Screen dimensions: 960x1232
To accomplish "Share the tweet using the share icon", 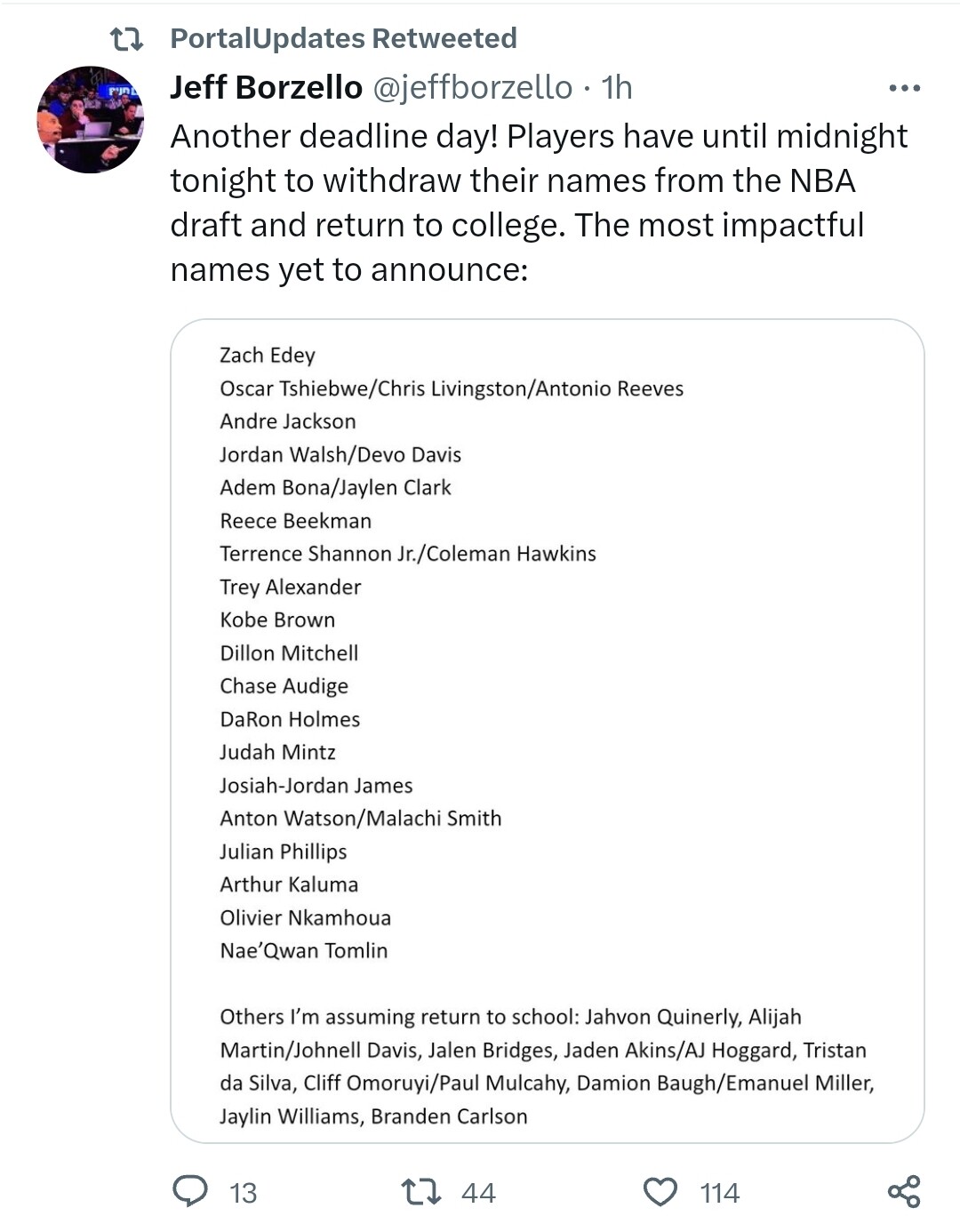I will pos(904,1191).
